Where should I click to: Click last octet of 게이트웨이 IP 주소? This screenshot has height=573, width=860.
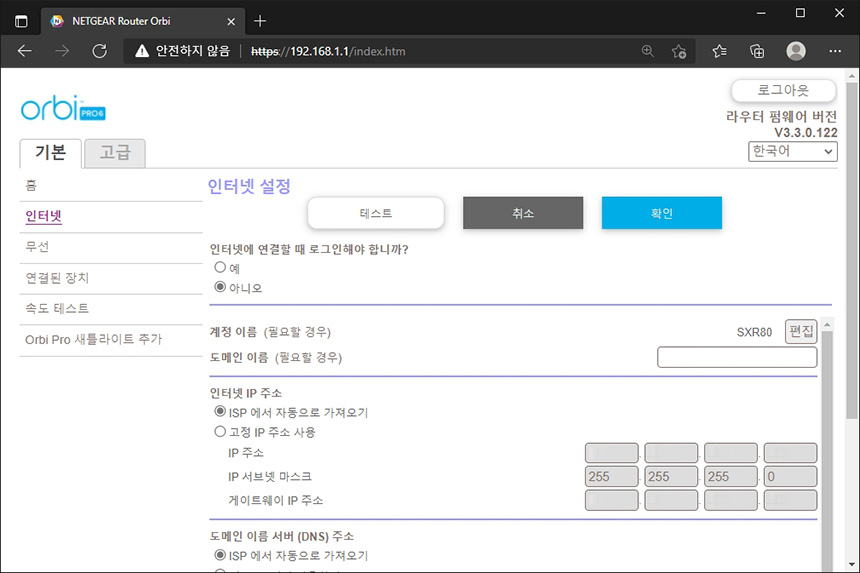[790, 500]
